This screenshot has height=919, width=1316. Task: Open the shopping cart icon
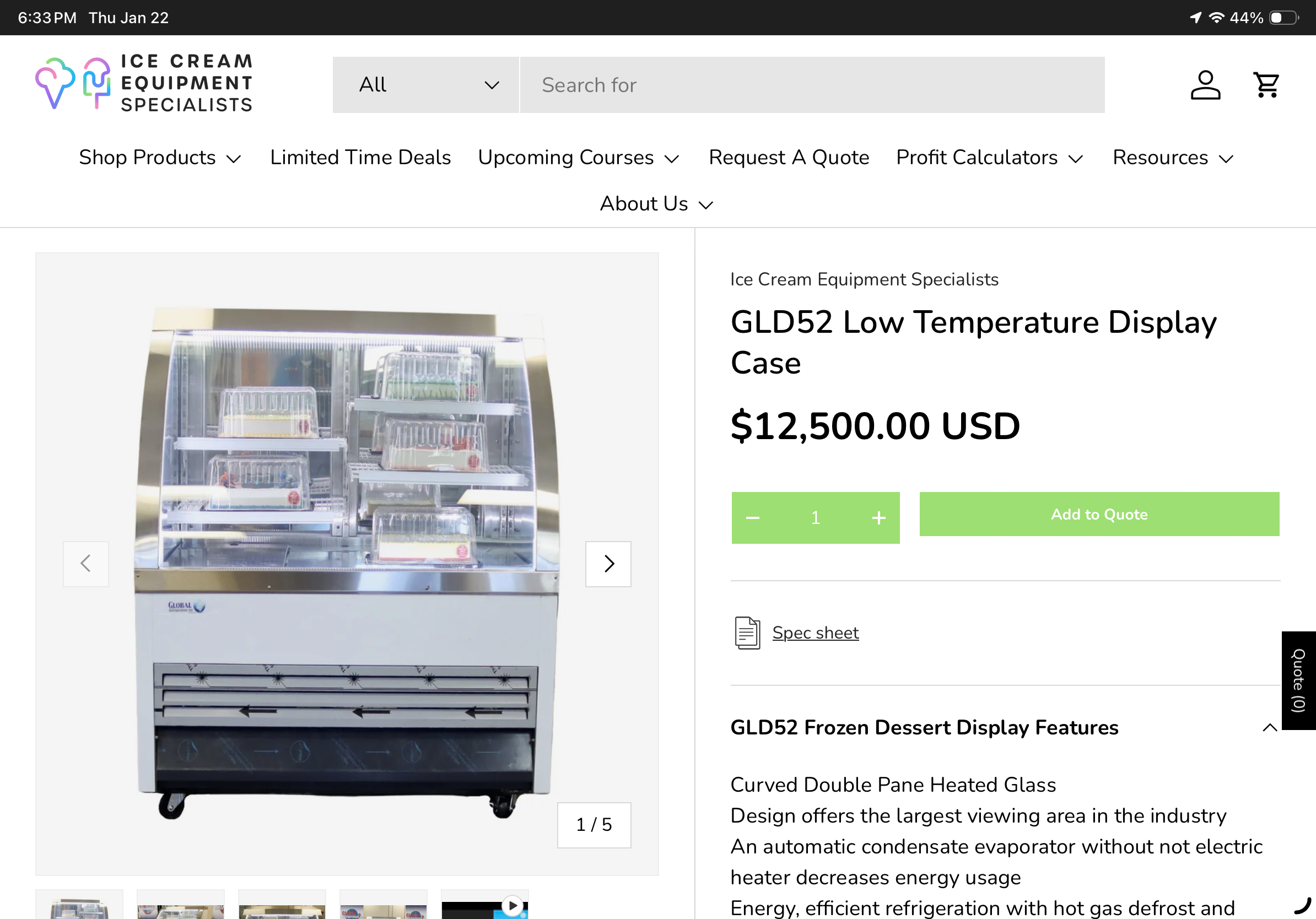pyautogui.click(x=1266, y=85)
